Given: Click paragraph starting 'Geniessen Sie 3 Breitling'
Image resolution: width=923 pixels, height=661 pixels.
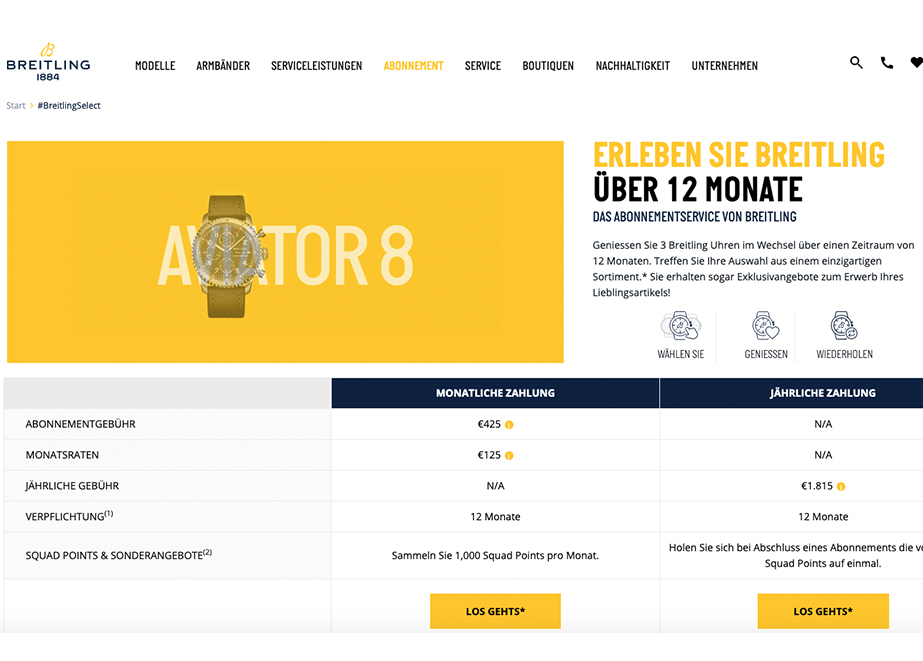Looking at the screenshot, I should click(x=753, y=268).
